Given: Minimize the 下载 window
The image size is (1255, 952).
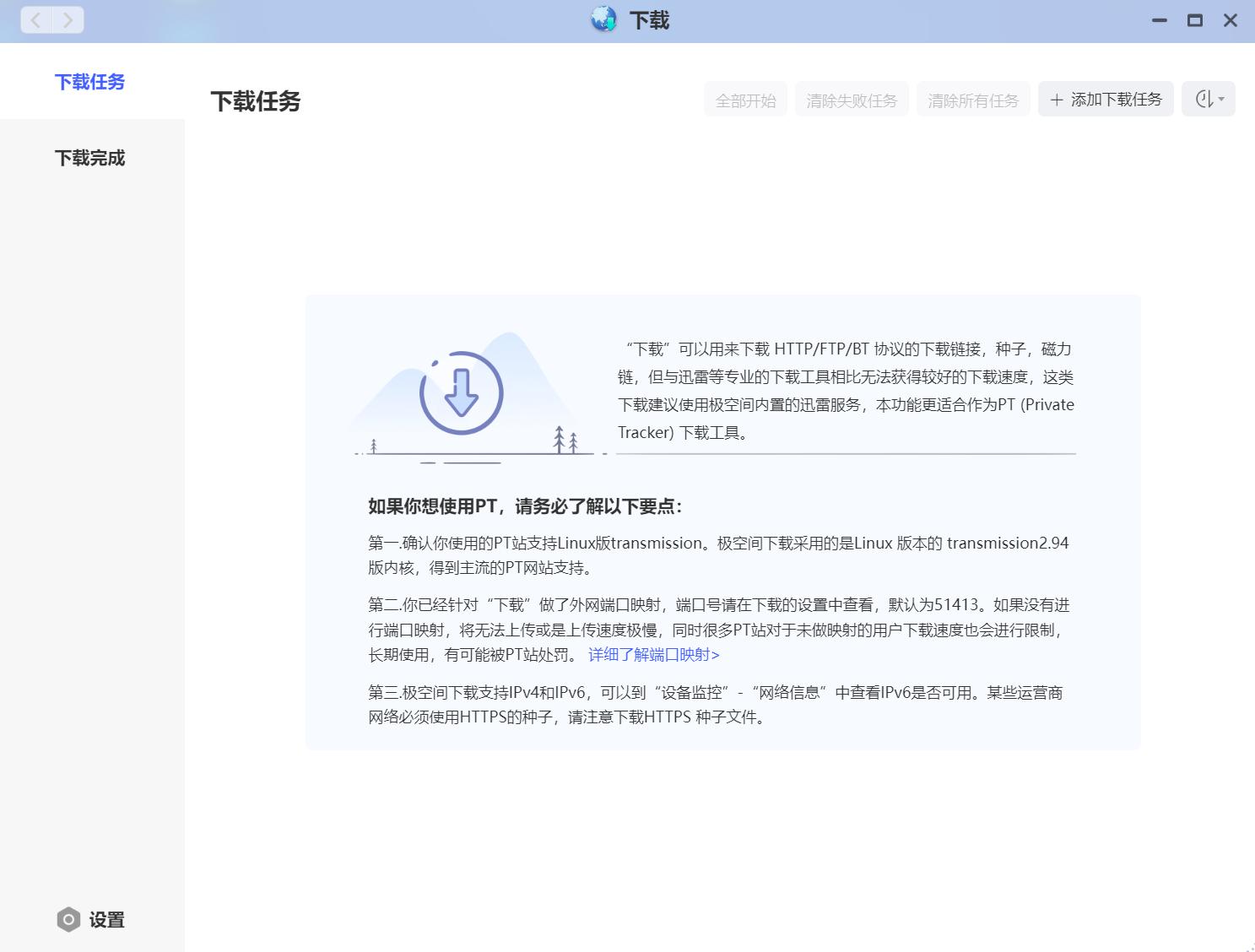Looking at the screenshot, I should point(1158,19).
